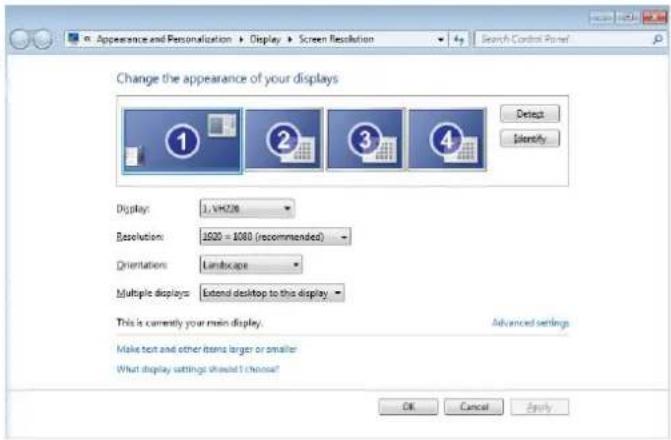The image size is (671, 440).
Task: Close the Screen Resolution window
Action: coord(654,17)
